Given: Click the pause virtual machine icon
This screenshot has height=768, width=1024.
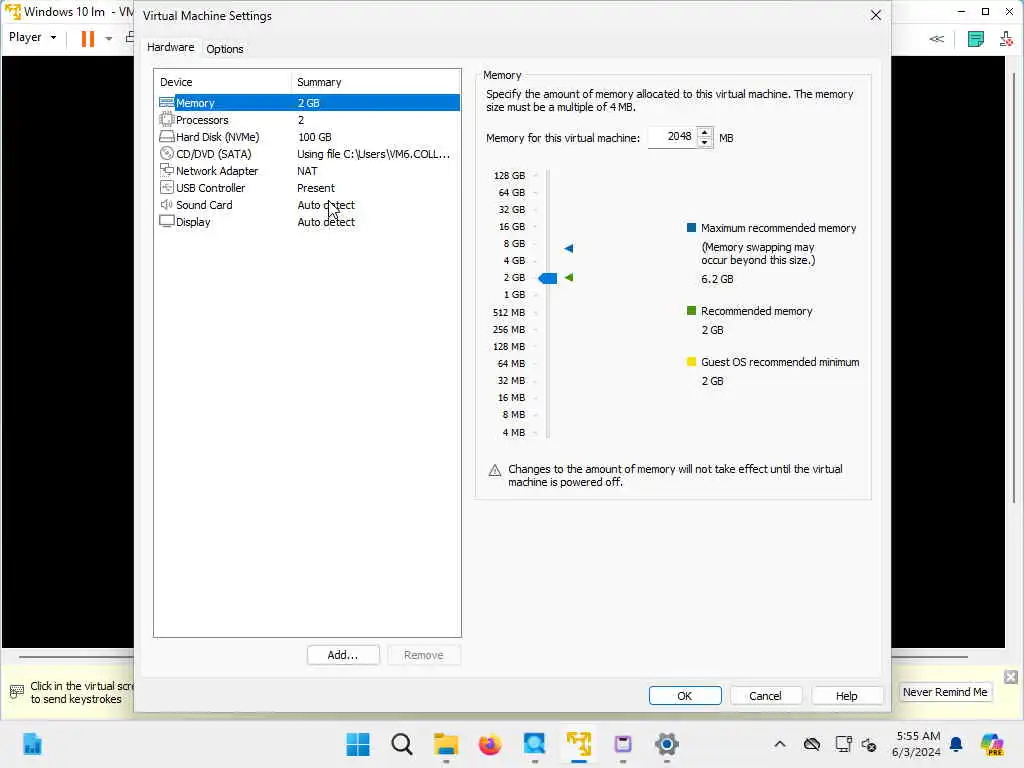Looking at the screenshot, I should click(88, 39).
